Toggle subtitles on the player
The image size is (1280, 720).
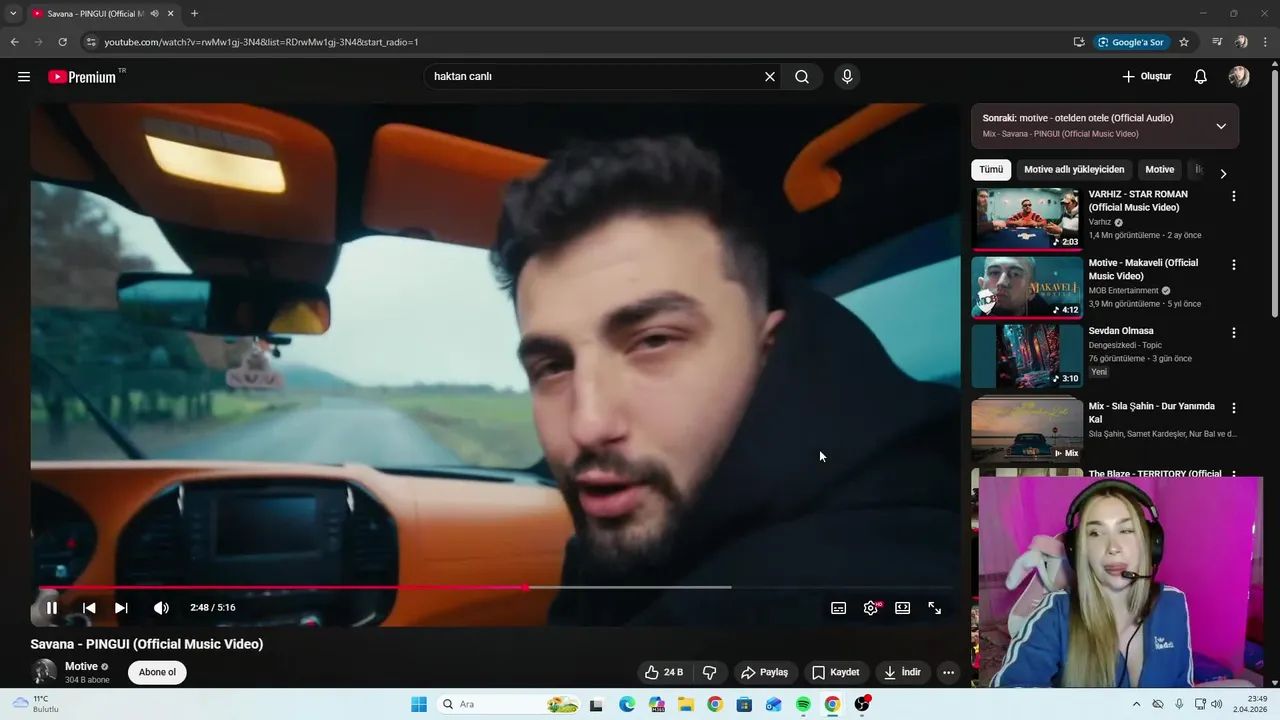coord(839,608)
